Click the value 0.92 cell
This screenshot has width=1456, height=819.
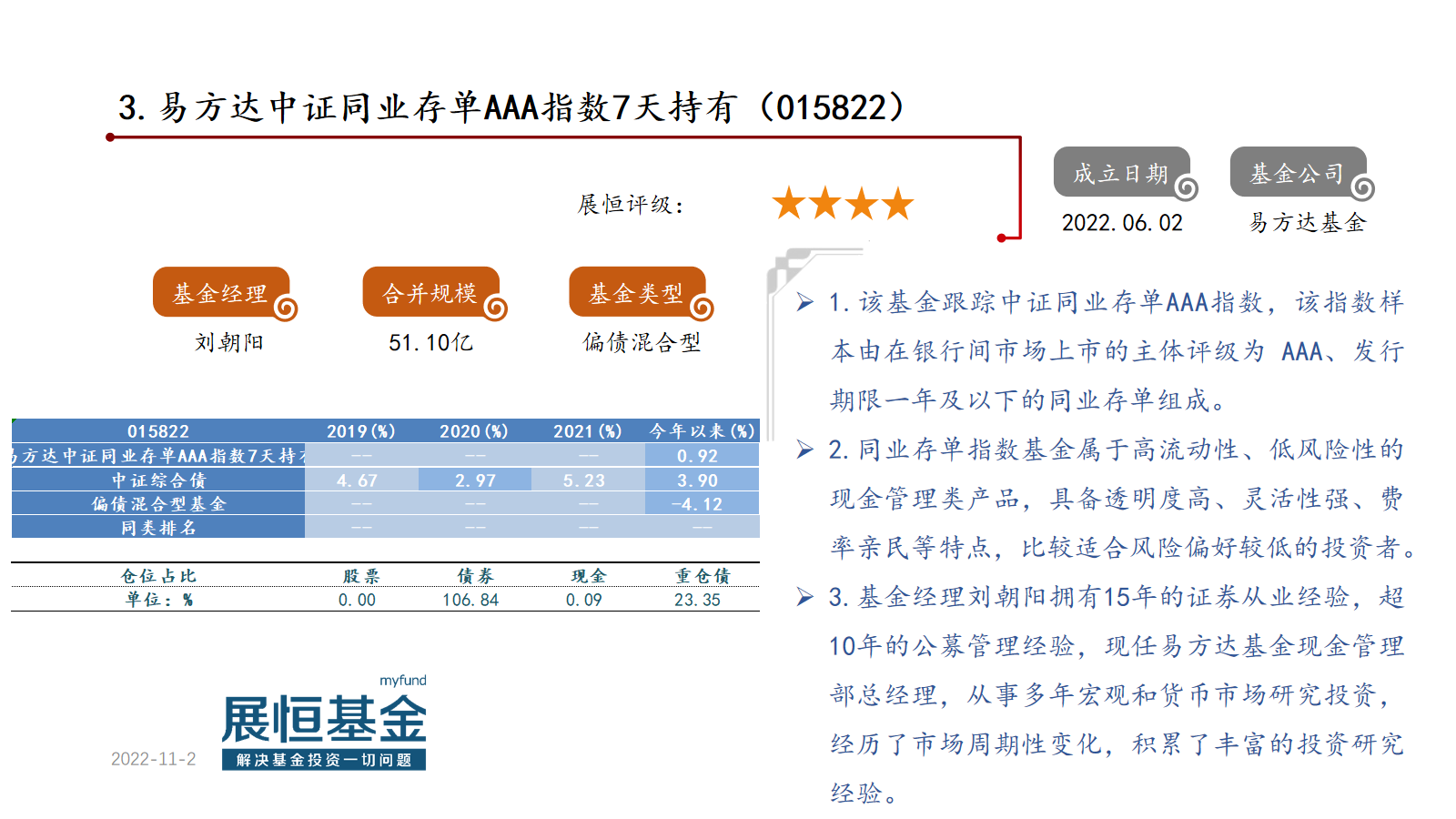point(703,456)
